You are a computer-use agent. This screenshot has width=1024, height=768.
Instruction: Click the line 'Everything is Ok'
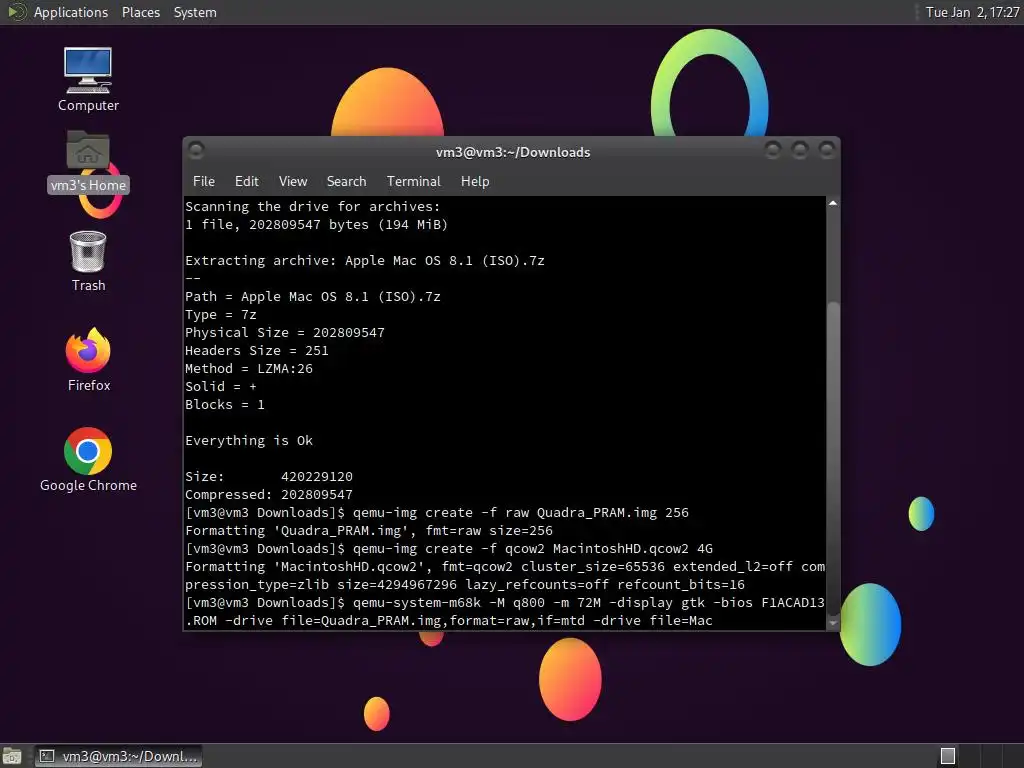click(249, 441)
